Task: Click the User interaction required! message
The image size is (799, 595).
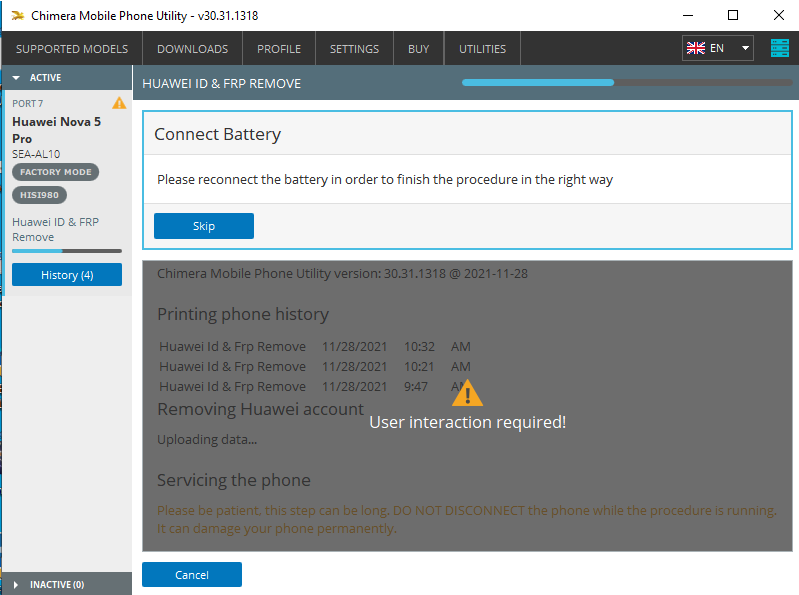Action: 467,422
